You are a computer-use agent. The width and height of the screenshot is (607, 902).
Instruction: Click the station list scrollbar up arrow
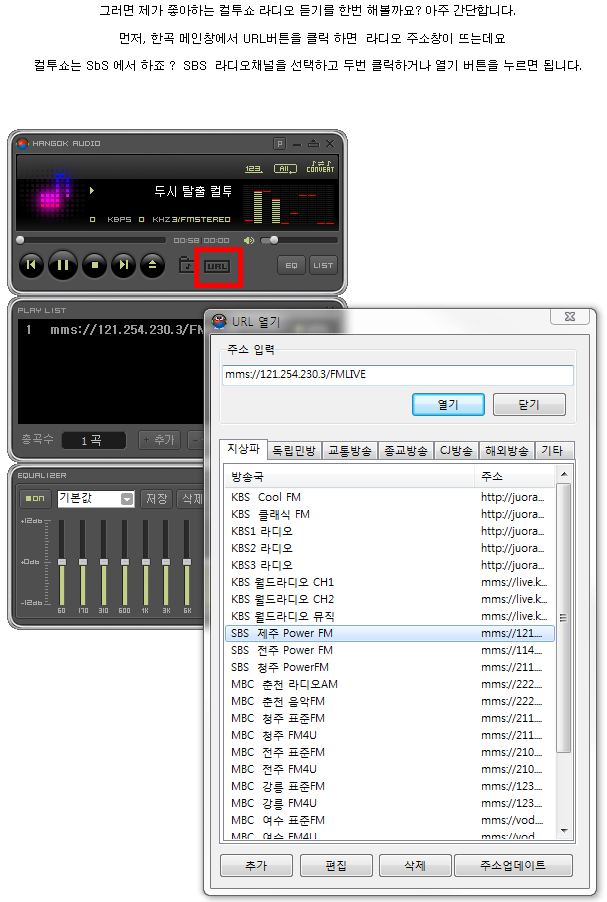coord(564,474)
